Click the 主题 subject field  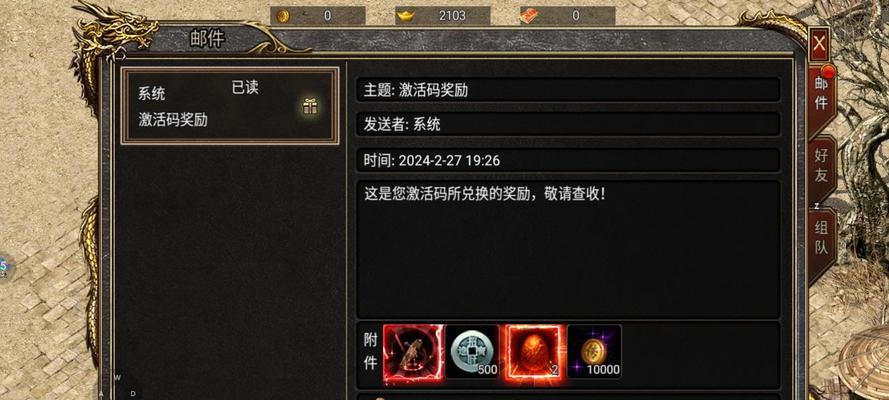568,90
